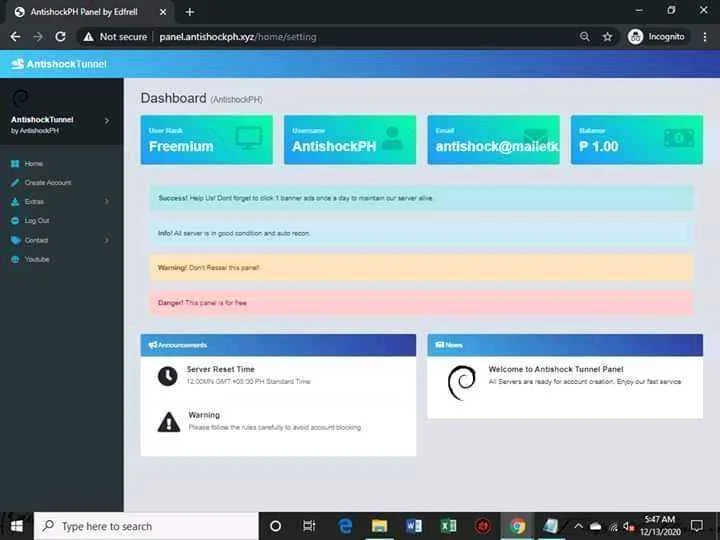Expand the Extras chevron arrow

point(107,202)
